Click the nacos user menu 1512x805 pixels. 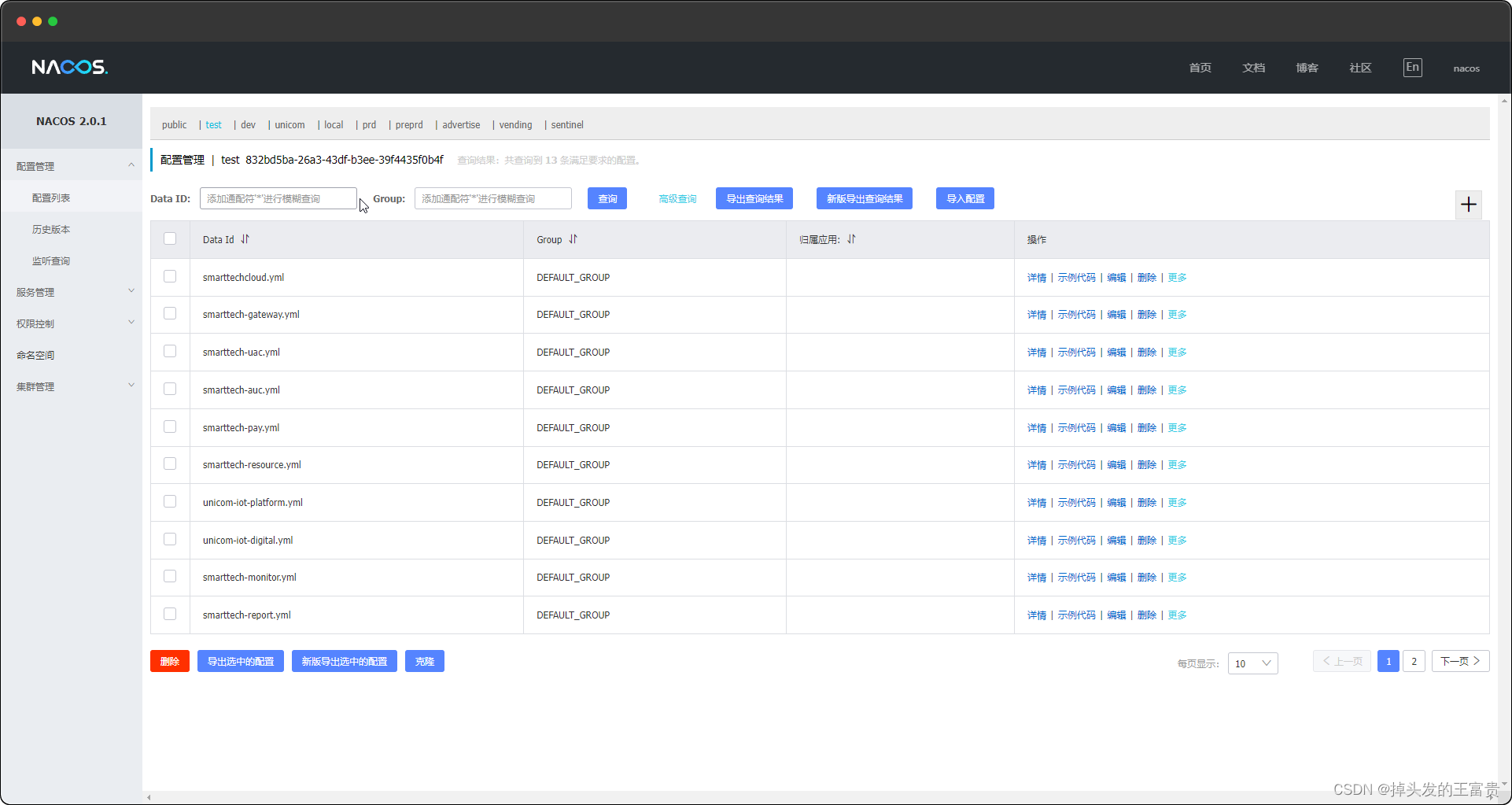click(1466, 68)
